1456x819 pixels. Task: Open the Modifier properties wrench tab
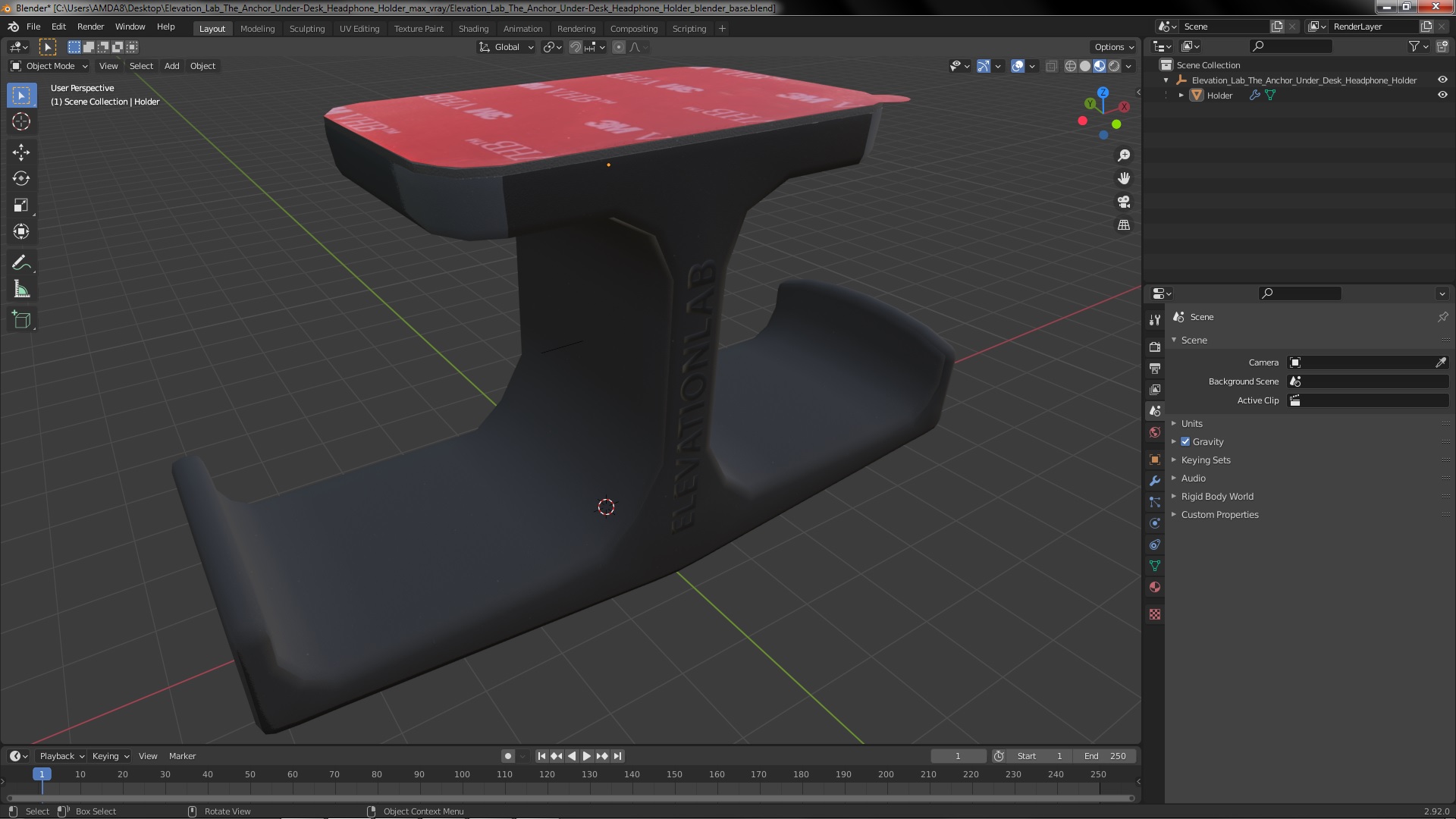pos(1155,481)
